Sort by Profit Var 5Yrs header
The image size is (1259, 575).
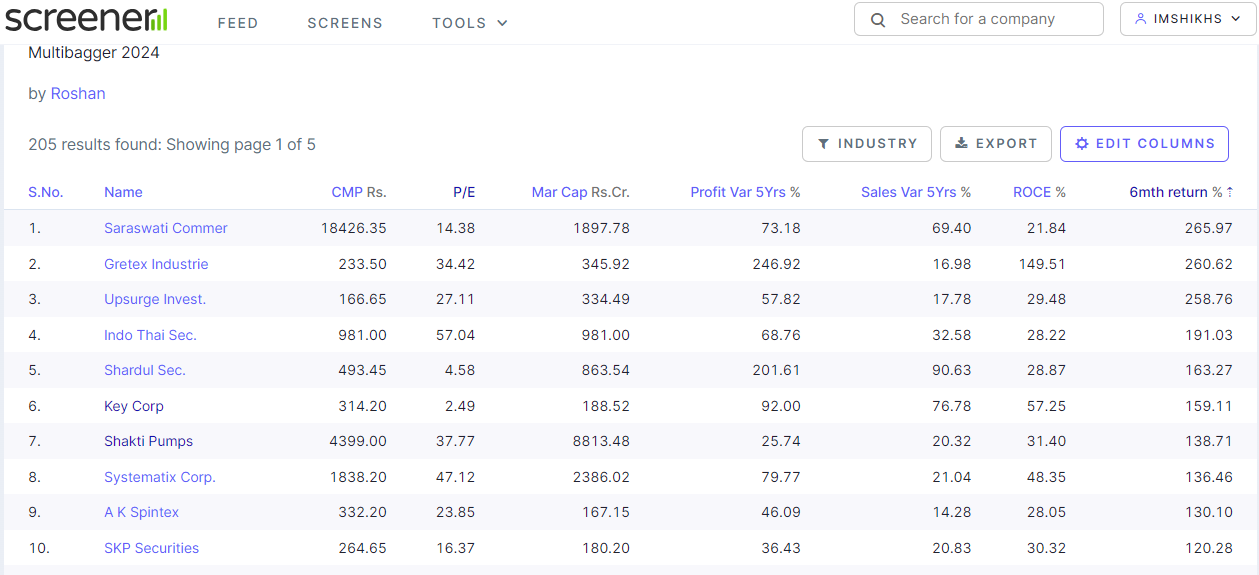click(745, 192)
